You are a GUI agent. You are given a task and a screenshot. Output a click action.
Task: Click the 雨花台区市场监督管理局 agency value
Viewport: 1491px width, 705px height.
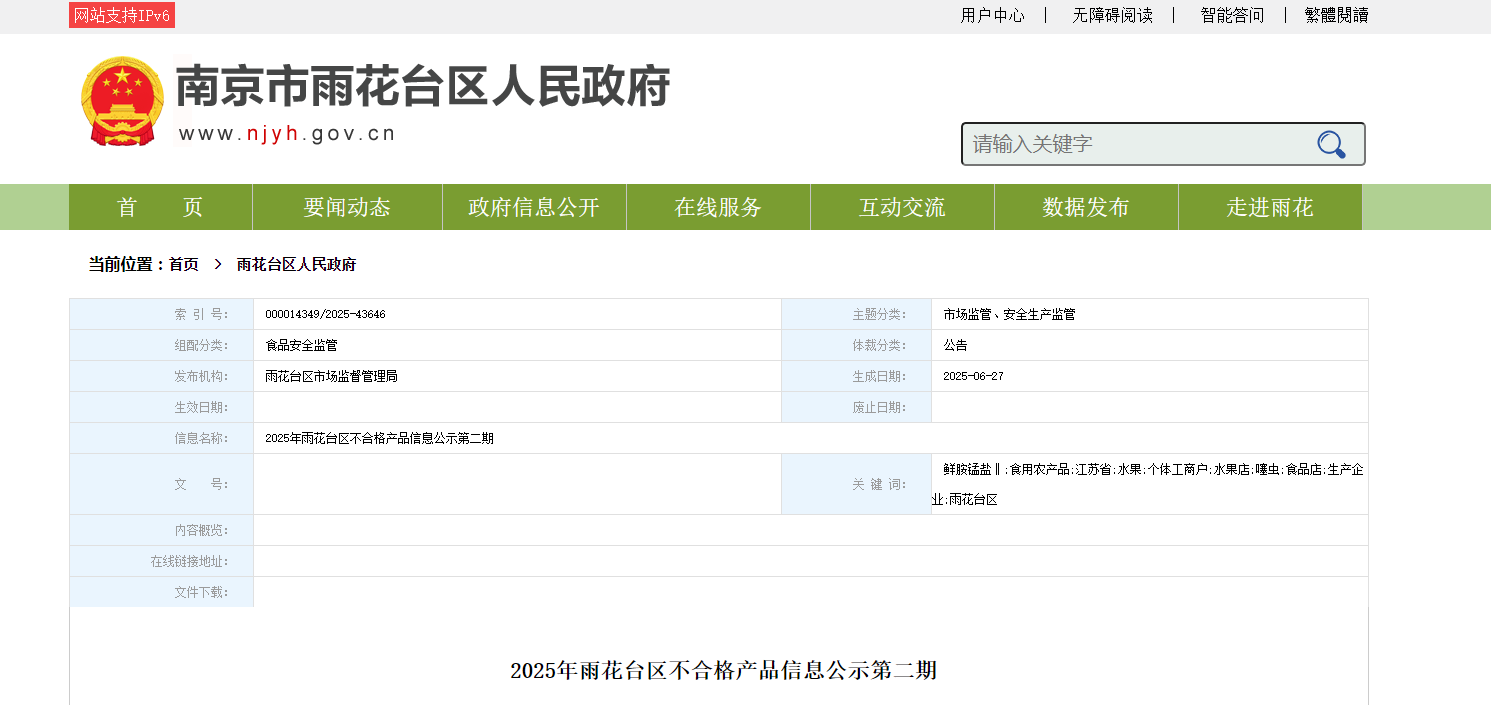[331, 376]
